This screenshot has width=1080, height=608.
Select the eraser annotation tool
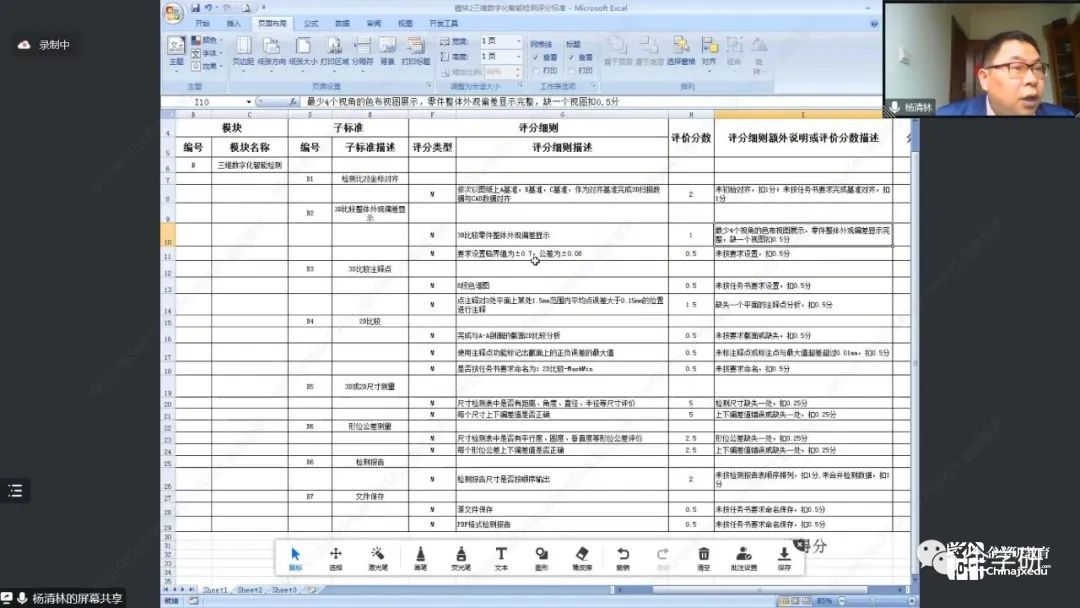pyautogui.click(x=582, y=557)
